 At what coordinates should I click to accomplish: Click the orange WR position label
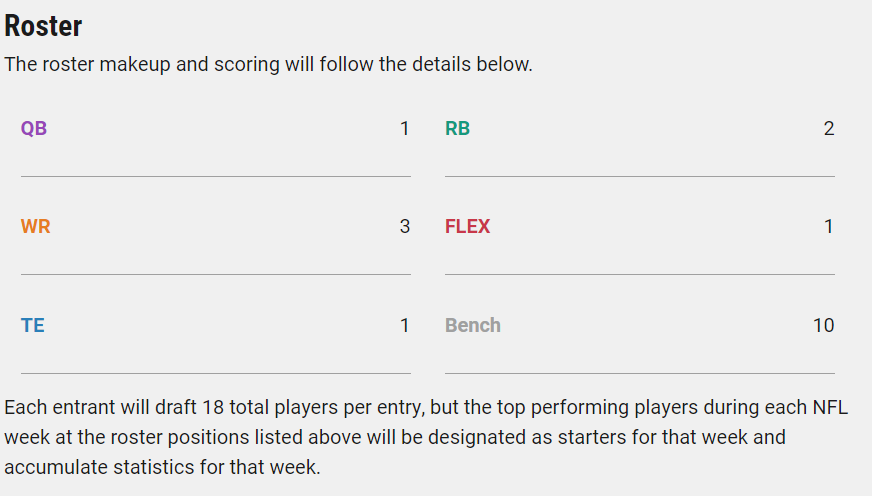coord(36,226)
